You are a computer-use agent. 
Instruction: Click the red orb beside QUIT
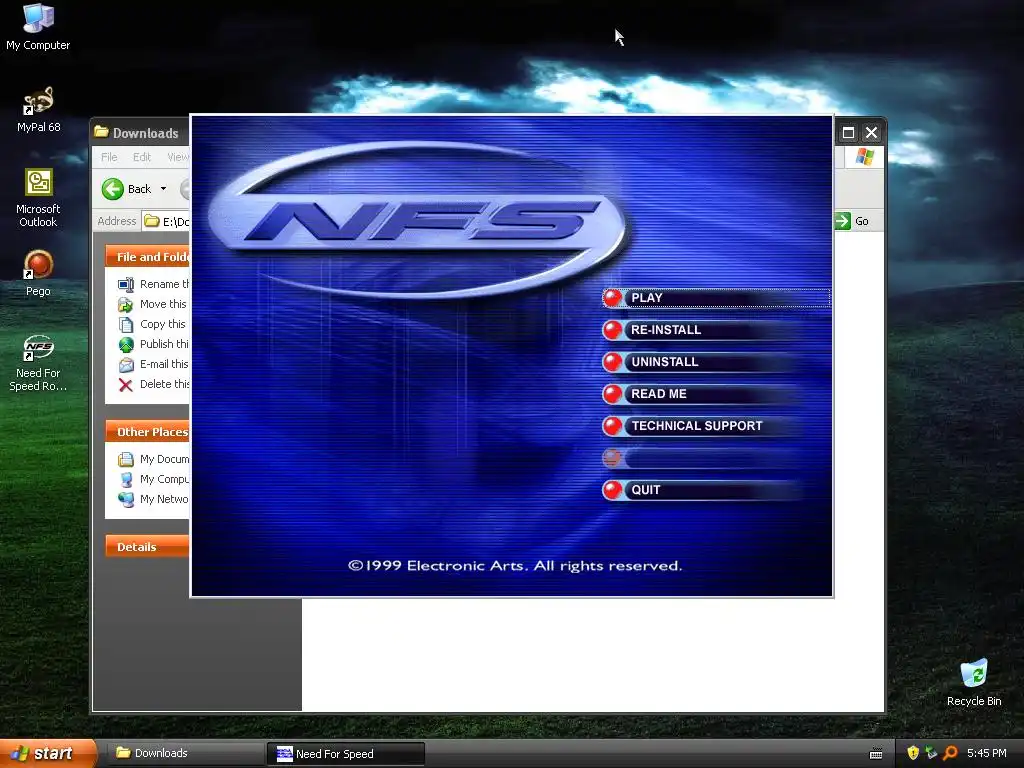tap(613, 490)
